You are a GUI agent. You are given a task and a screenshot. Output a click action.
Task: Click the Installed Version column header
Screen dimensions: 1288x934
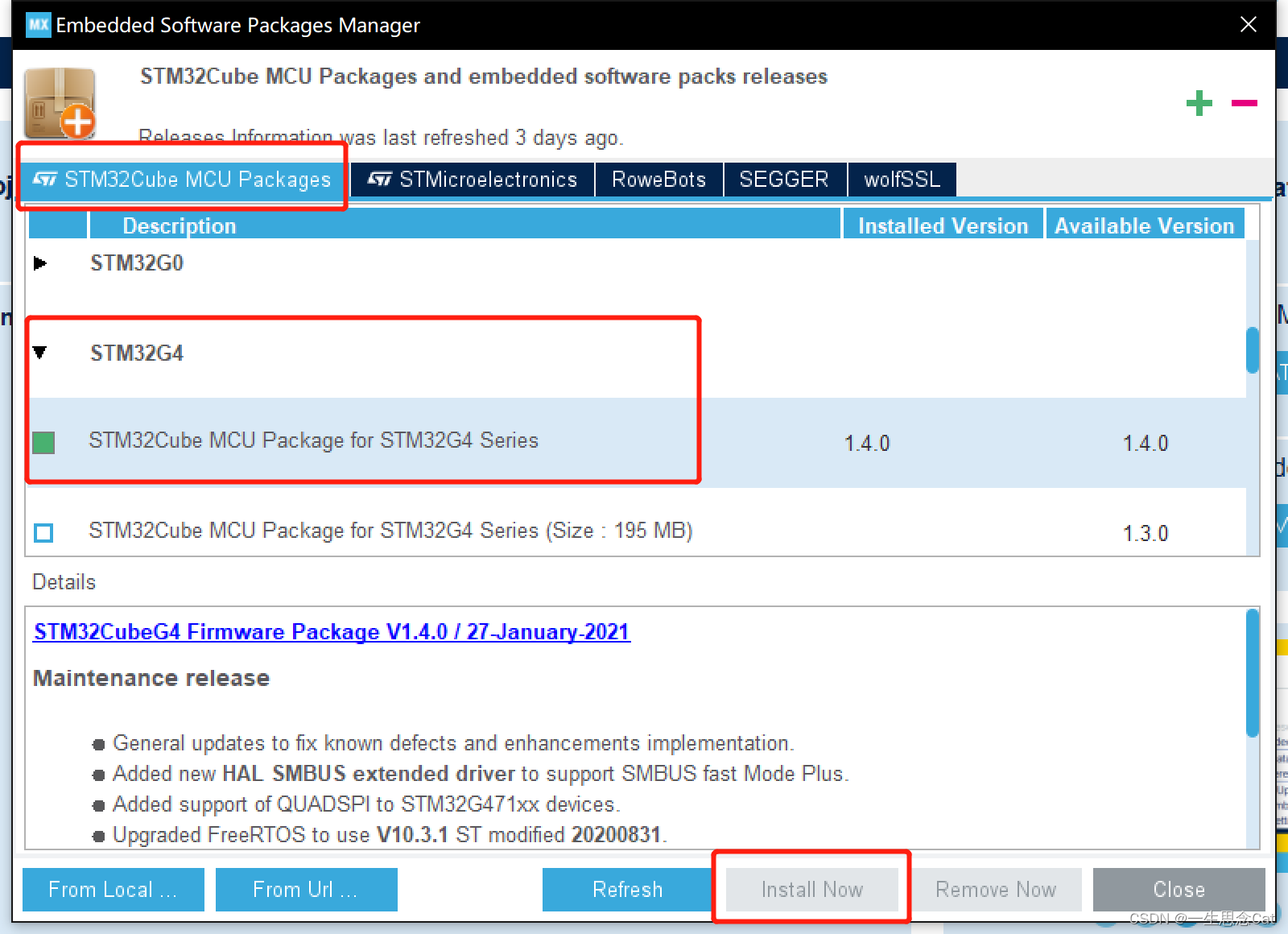pyautogui.click(x=943, y=225)
